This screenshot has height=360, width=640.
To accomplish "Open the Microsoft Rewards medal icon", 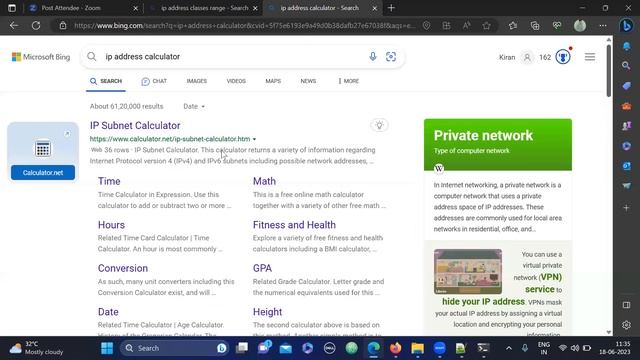I will (x=563, y=57).
